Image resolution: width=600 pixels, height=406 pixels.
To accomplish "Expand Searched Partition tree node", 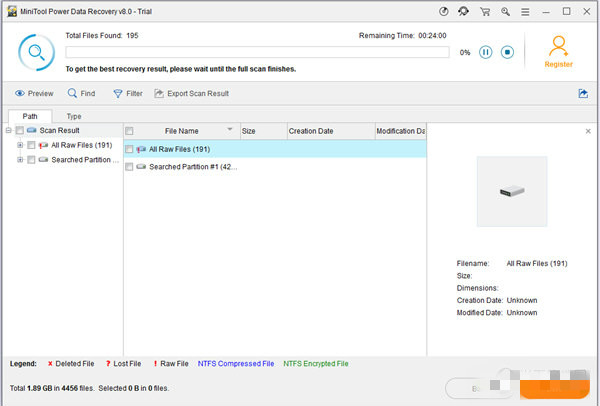I will click(20, 160).
